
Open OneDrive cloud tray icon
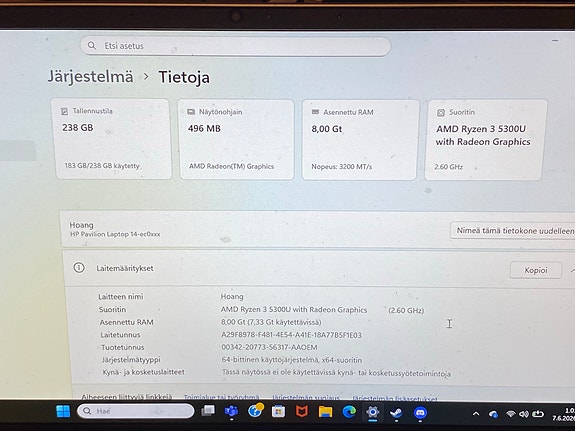[x=494, y=414]
